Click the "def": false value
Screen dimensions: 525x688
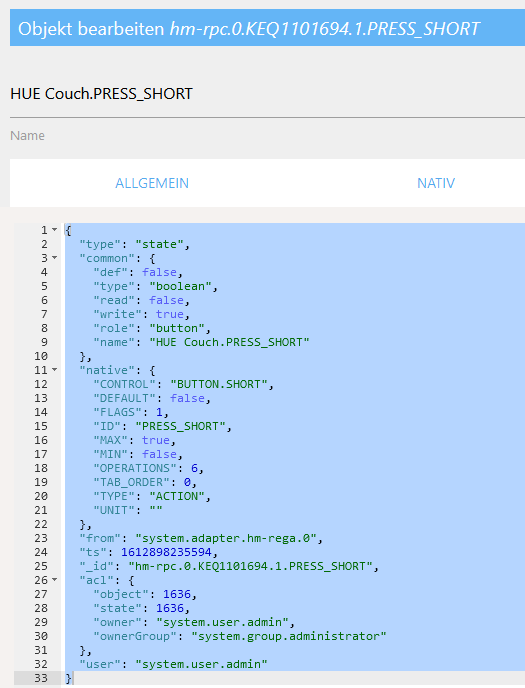[159, 272]
